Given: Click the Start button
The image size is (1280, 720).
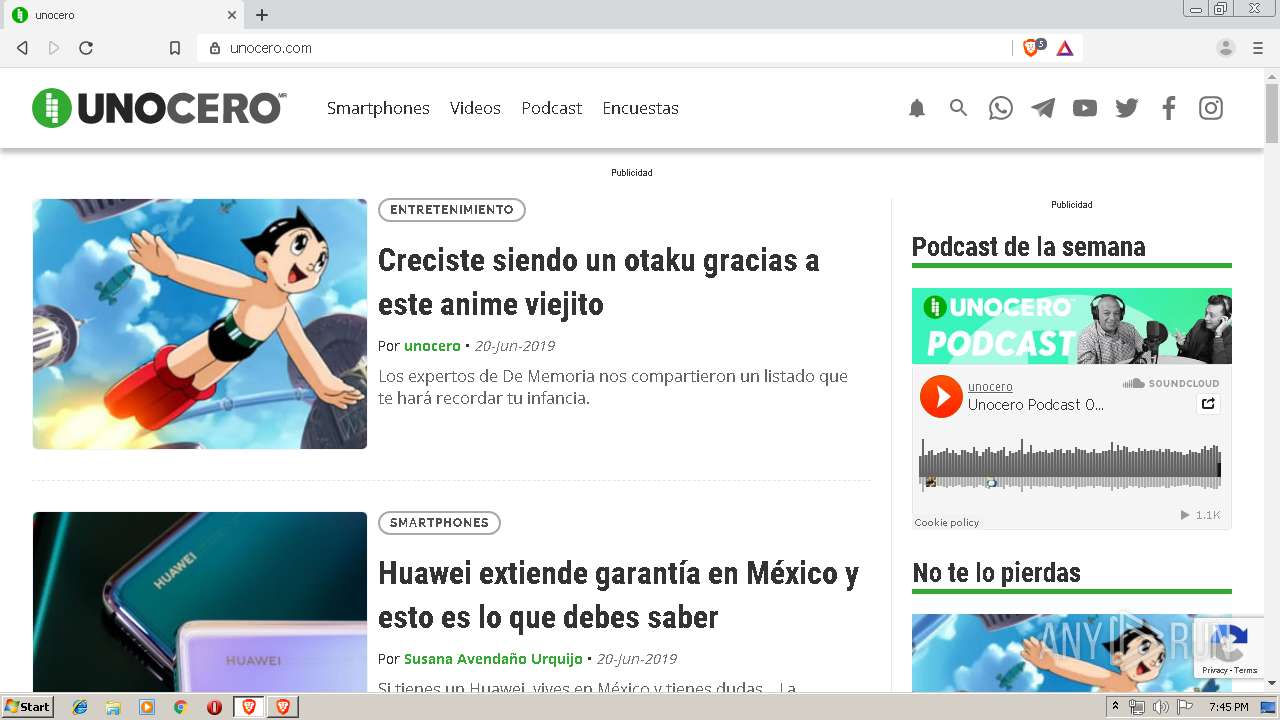Looking at the screenshot, I should point(27,707).
